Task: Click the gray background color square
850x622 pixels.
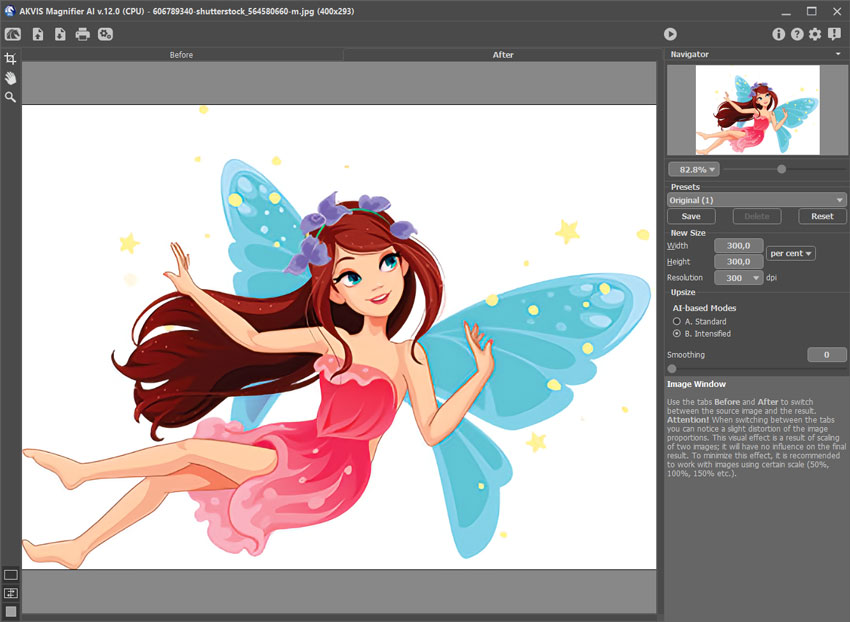Action: pos(11,612)
